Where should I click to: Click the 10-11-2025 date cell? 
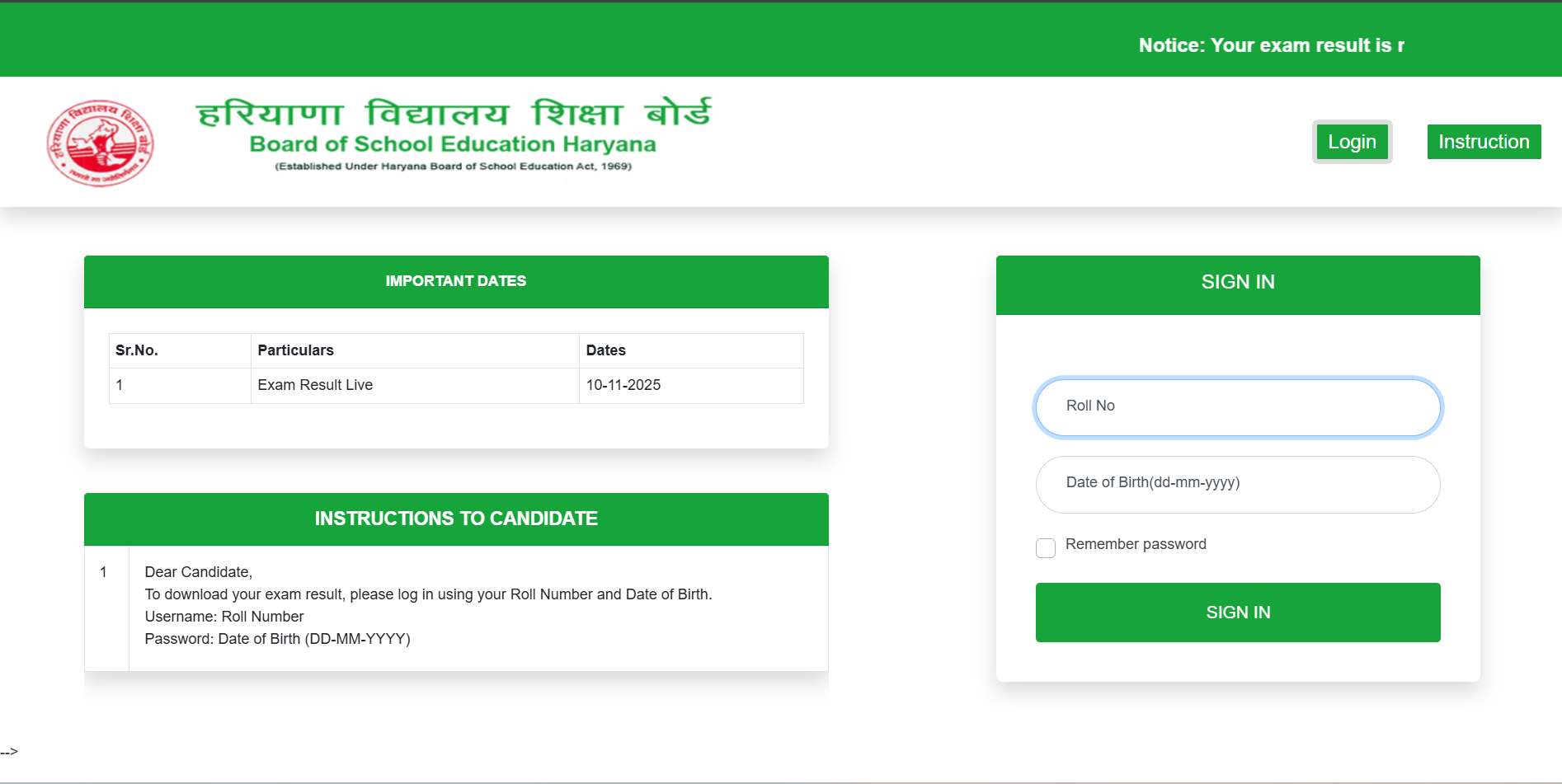(x=623, y=385)
